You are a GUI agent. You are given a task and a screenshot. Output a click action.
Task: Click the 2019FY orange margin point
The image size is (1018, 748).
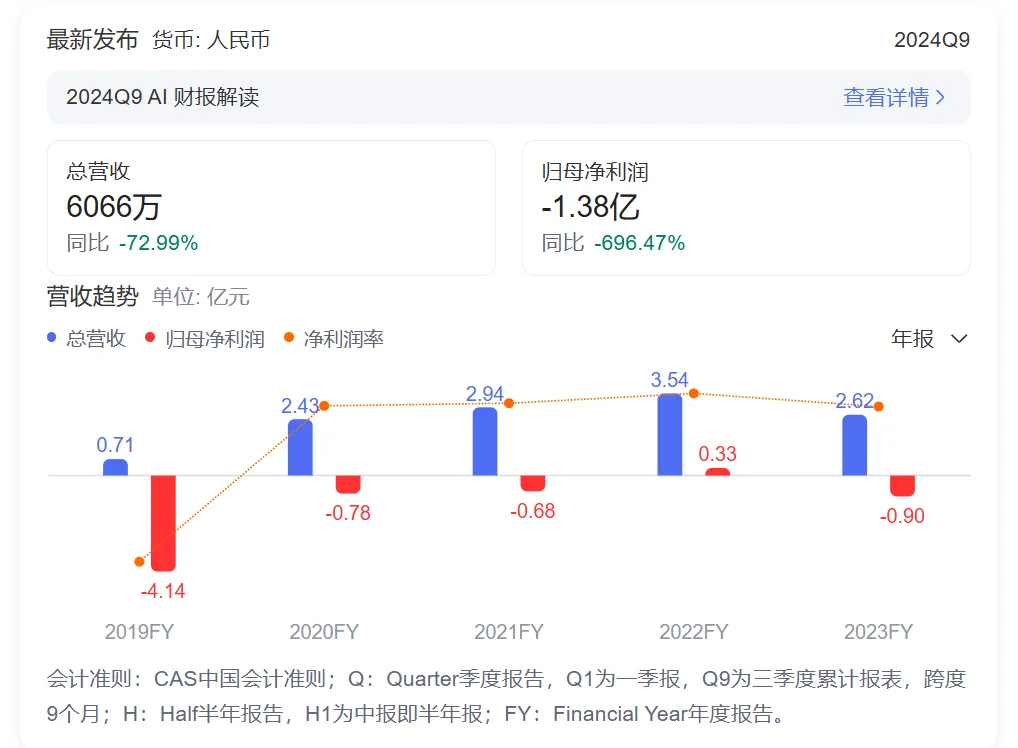tap(139, 561)
